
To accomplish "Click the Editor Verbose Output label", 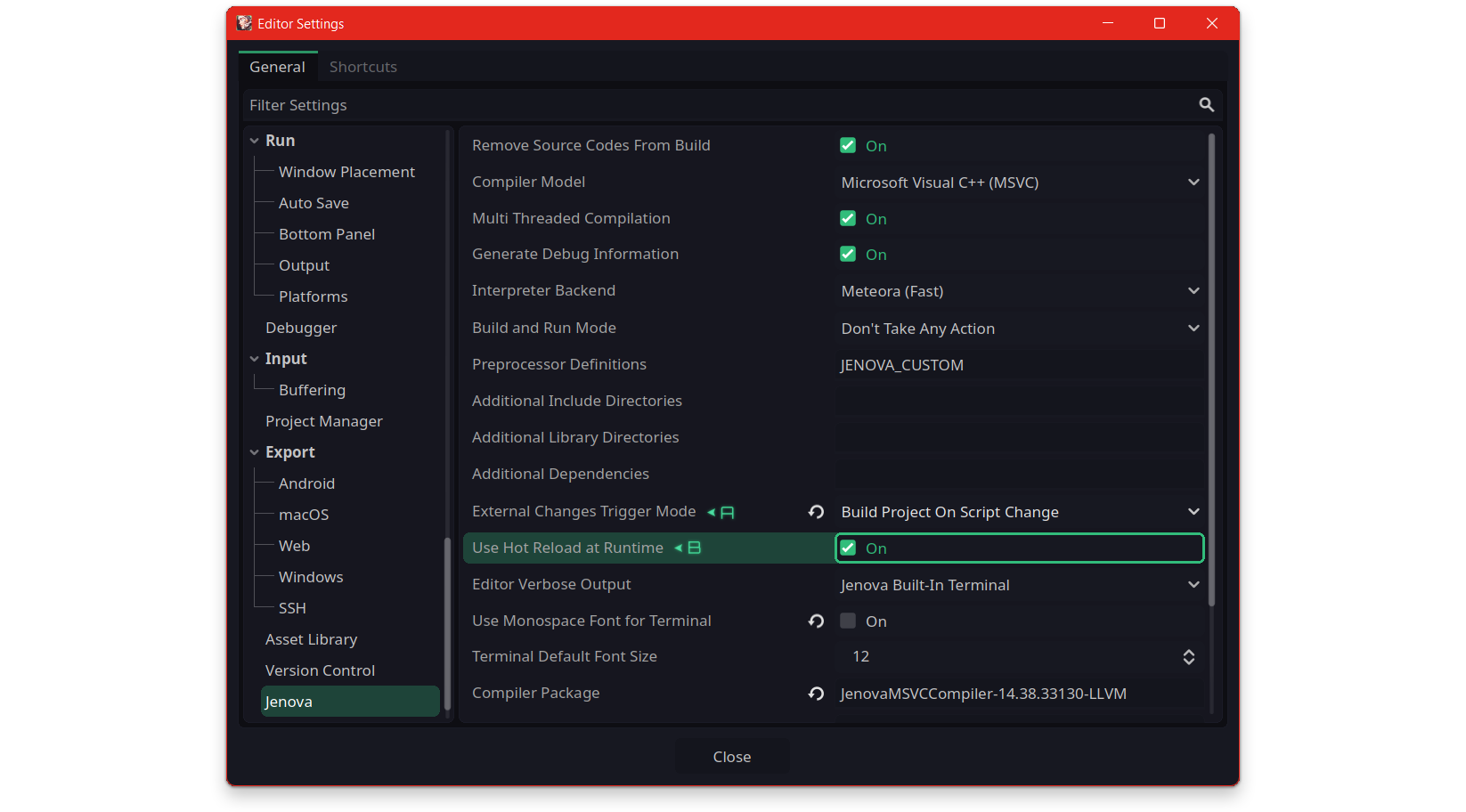I will [551, 585].
